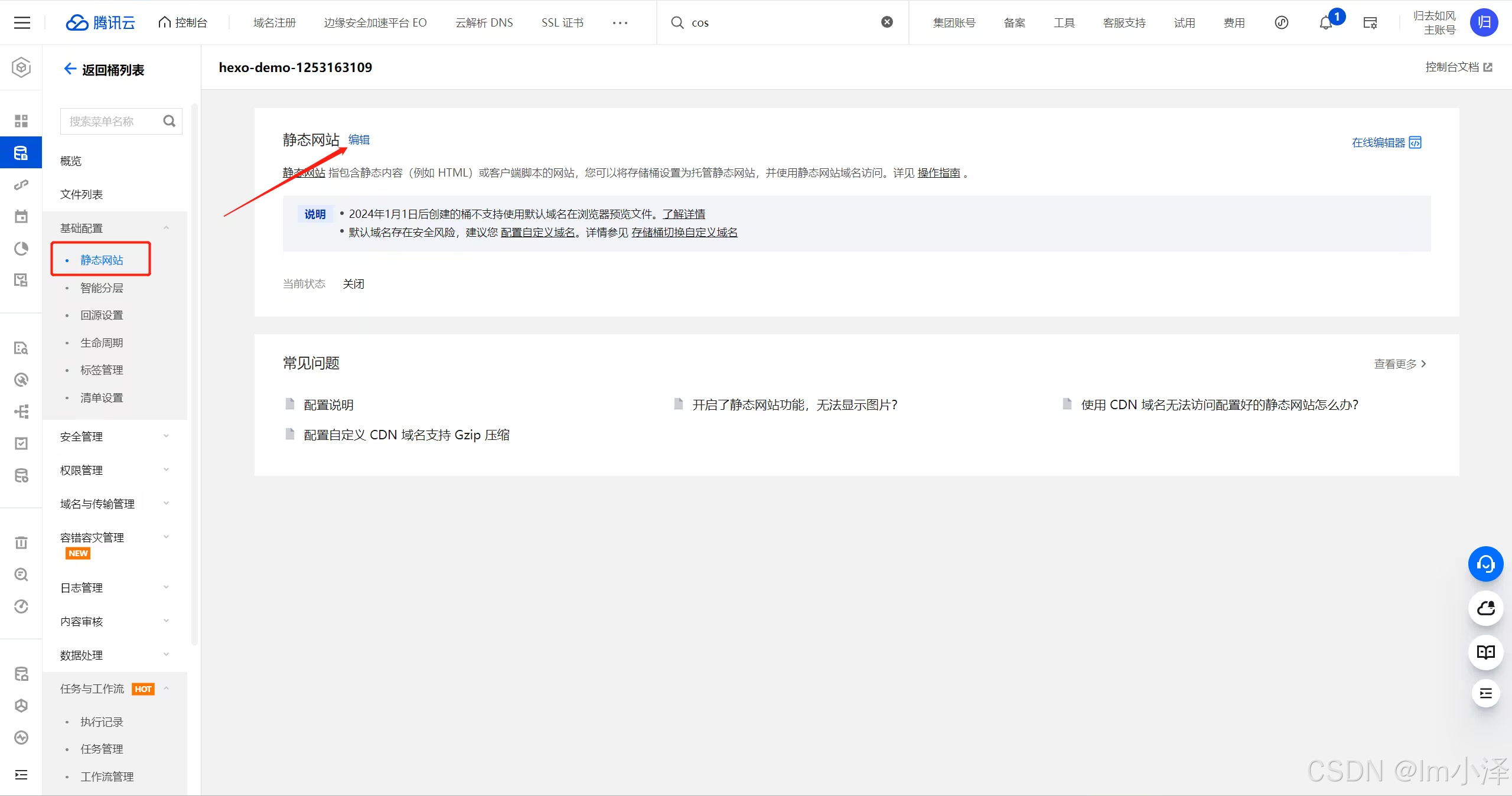Image resolution: width=1512 pixels, height=796 pixels.
Task: Click the search magnifier icon in top bar
Action: (x=677, y=22)
